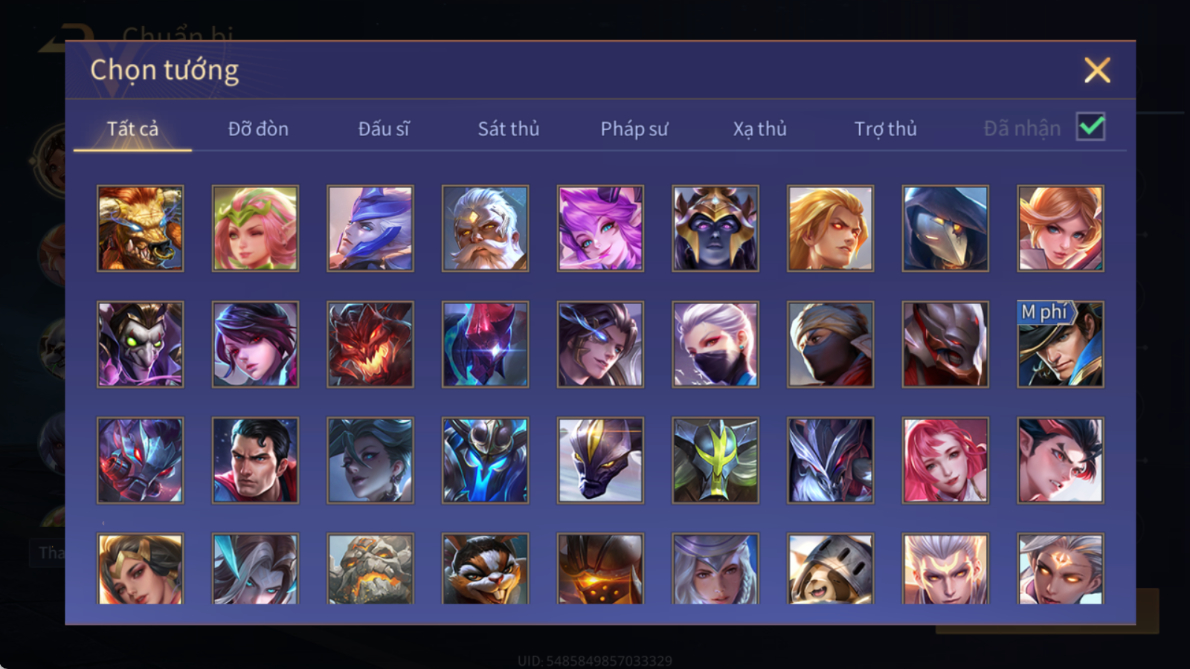The width and height of the screenshot is (1190, 669).
Task: Switch to the Đấu sĩ tab
Action: pyautogui.click(x=383, y=129)
